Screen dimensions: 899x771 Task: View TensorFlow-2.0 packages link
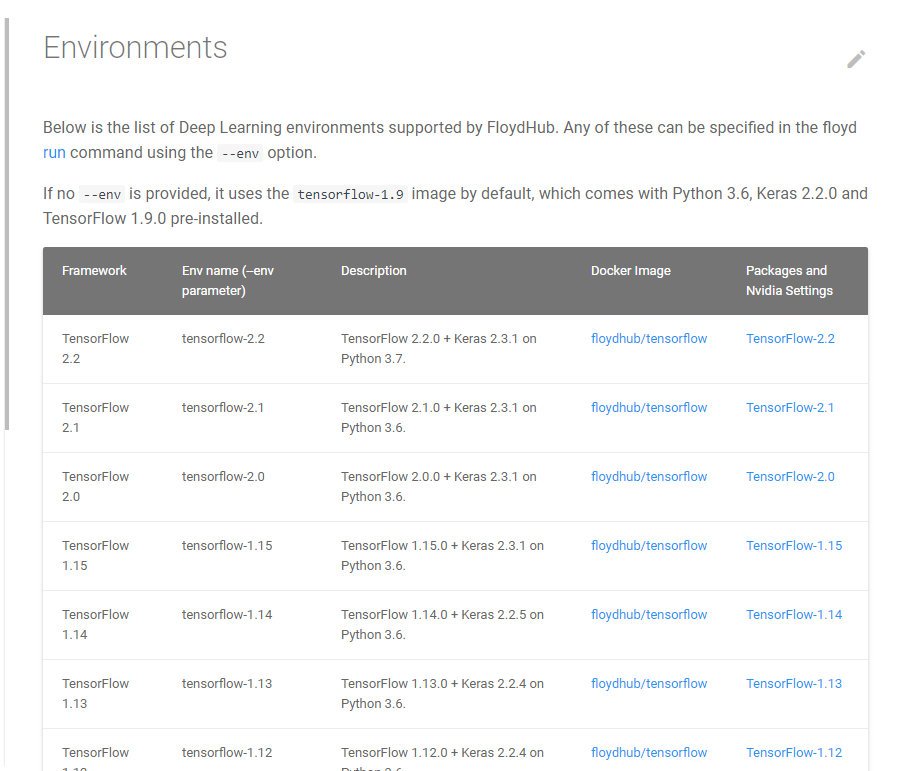790,476
